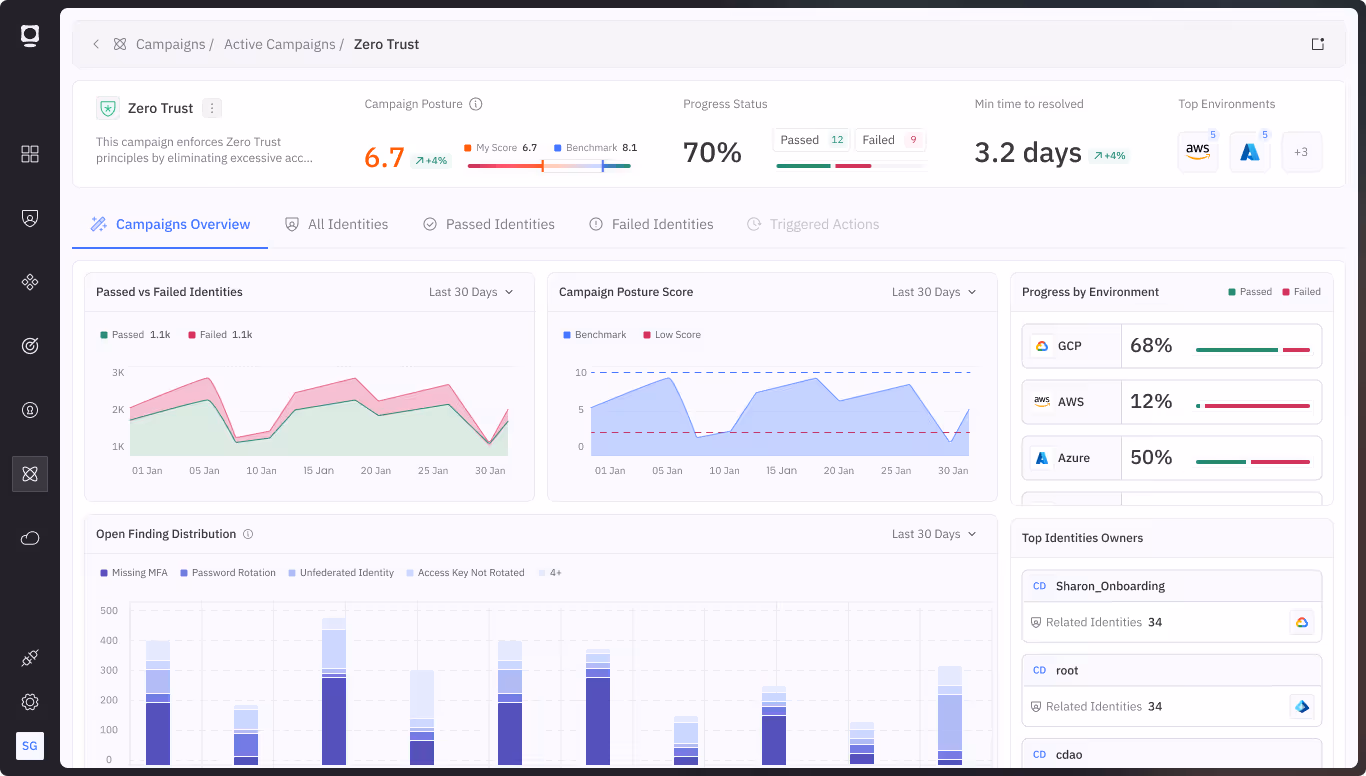The image size is (1366, 776).
Task: Open the Sharon_Onboarding owner card
Action: tap(1172, 606)
